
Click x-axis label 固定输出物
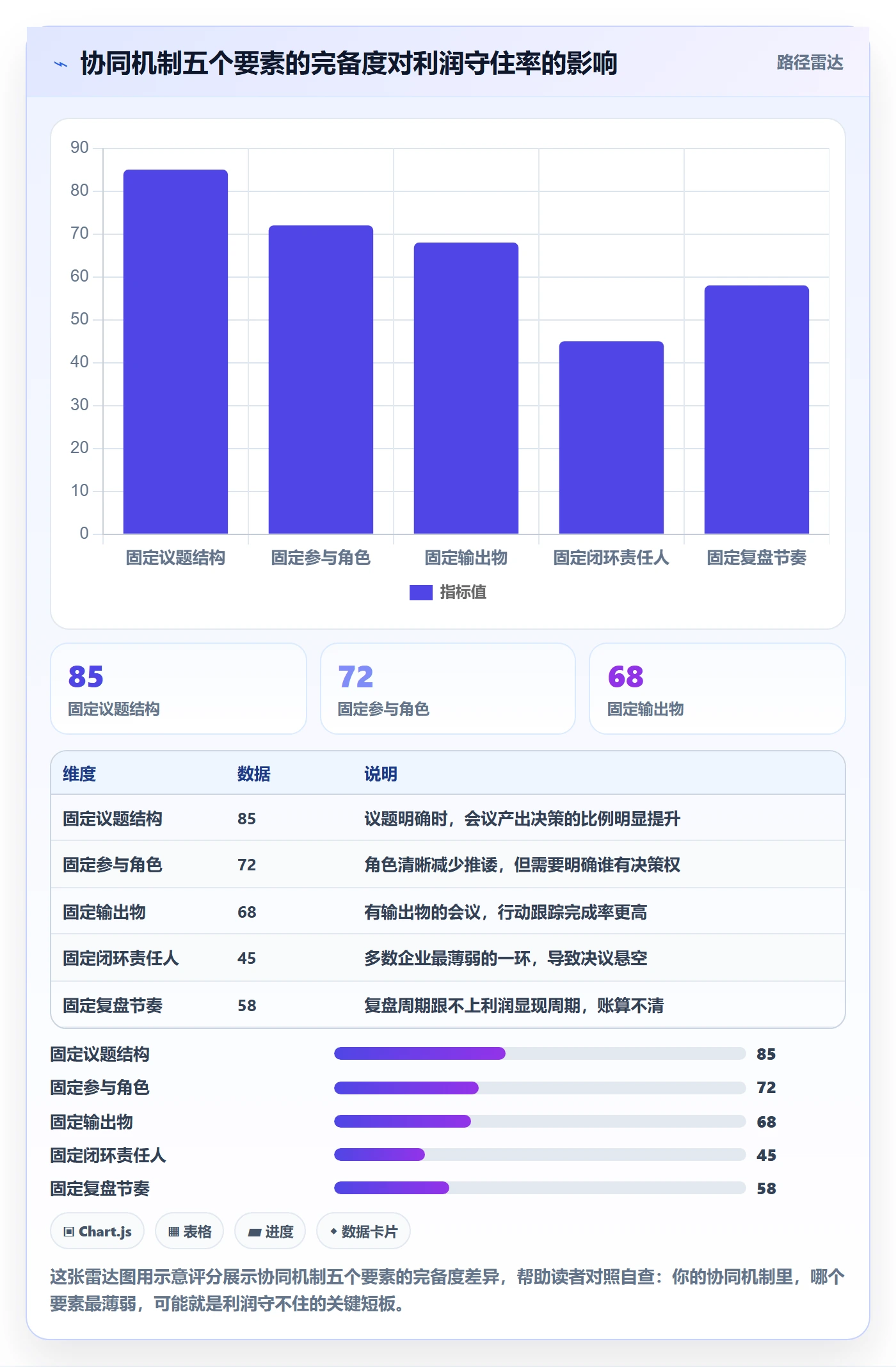[466, 558]
